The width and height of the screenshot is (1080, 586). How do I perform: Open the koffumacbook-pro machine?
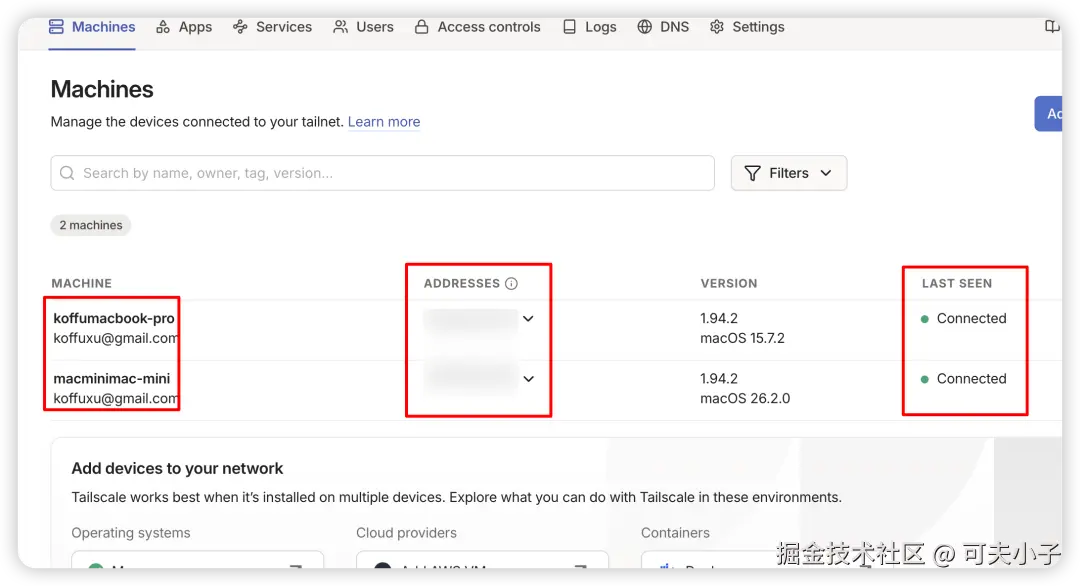point(114,318)
